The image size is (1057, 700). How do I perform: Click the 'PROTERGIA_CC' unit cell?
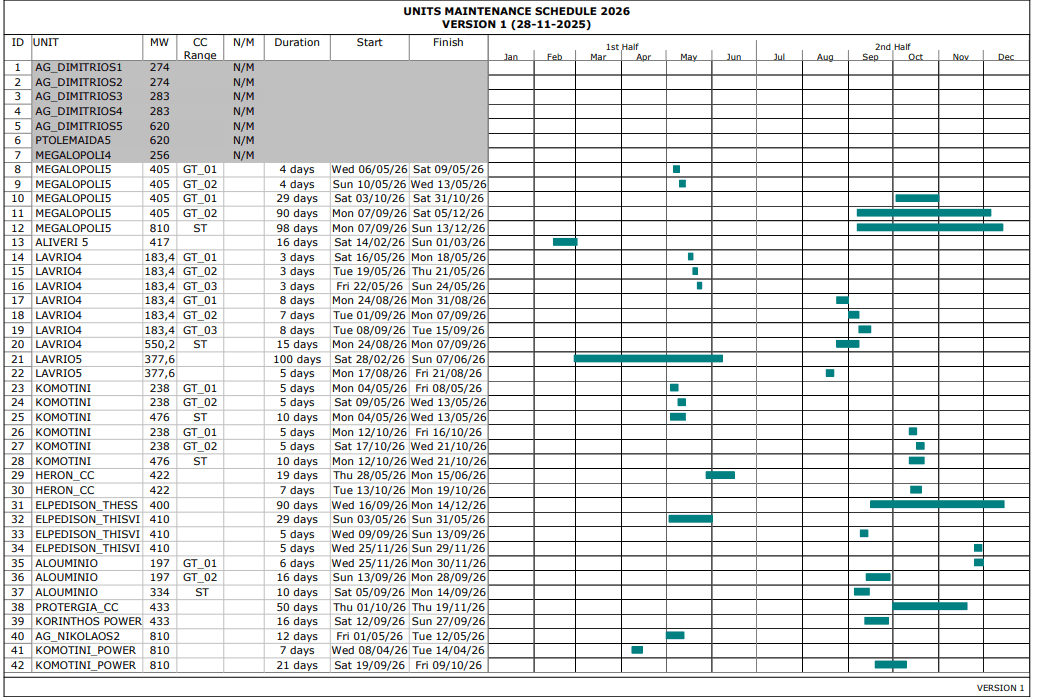point(76,607)
